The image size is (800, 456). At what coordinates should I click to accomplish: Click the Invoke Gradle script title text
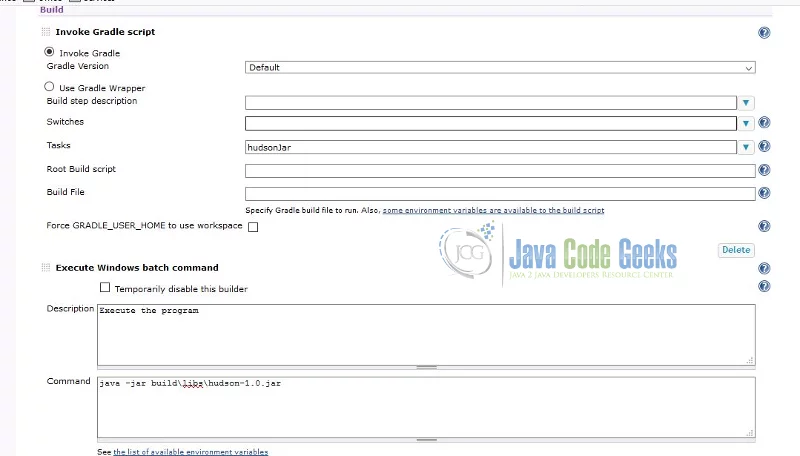click(x=105, y=32)
